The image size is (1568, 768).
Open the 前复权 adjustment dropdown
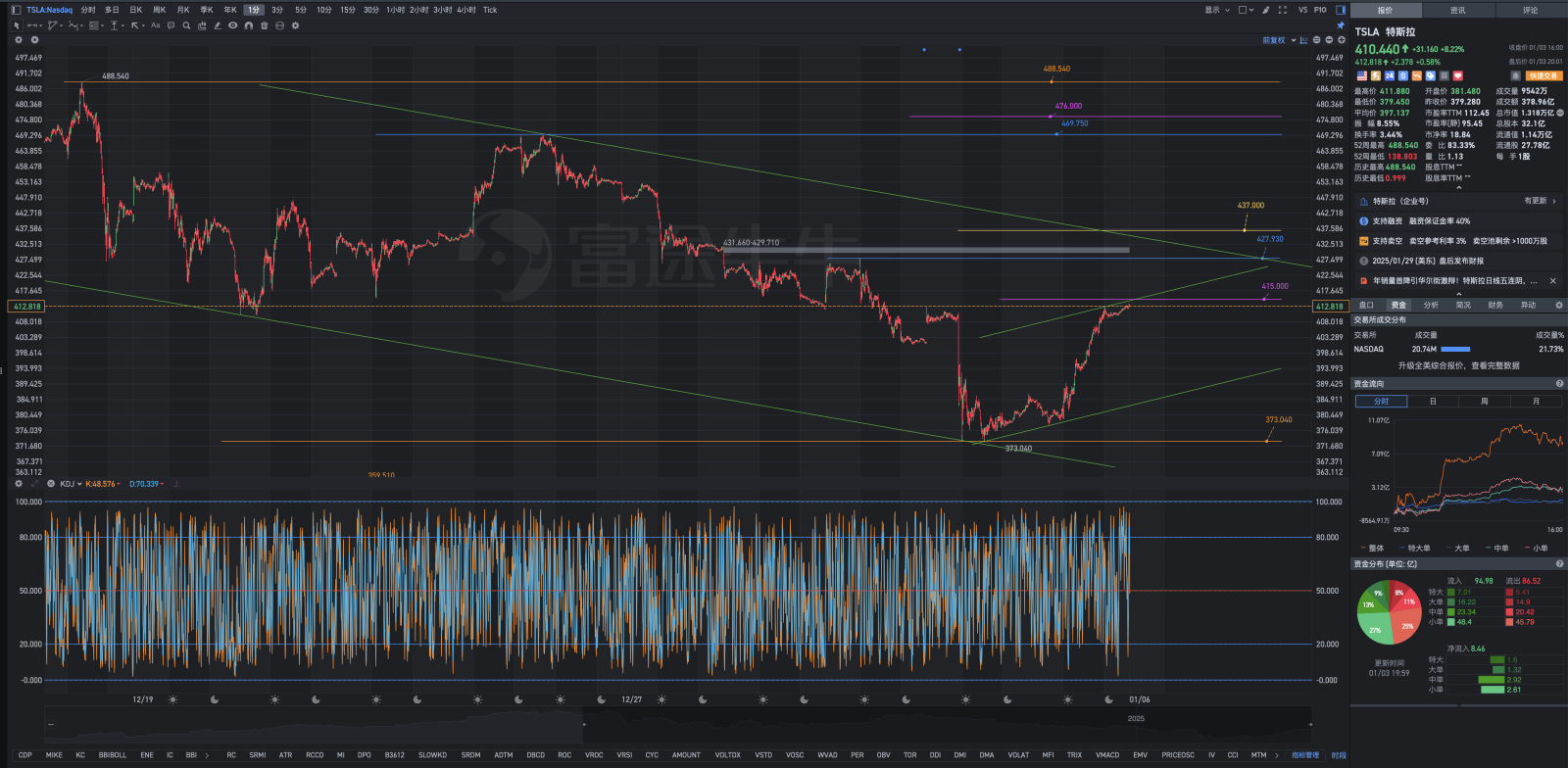(1279, 40)
